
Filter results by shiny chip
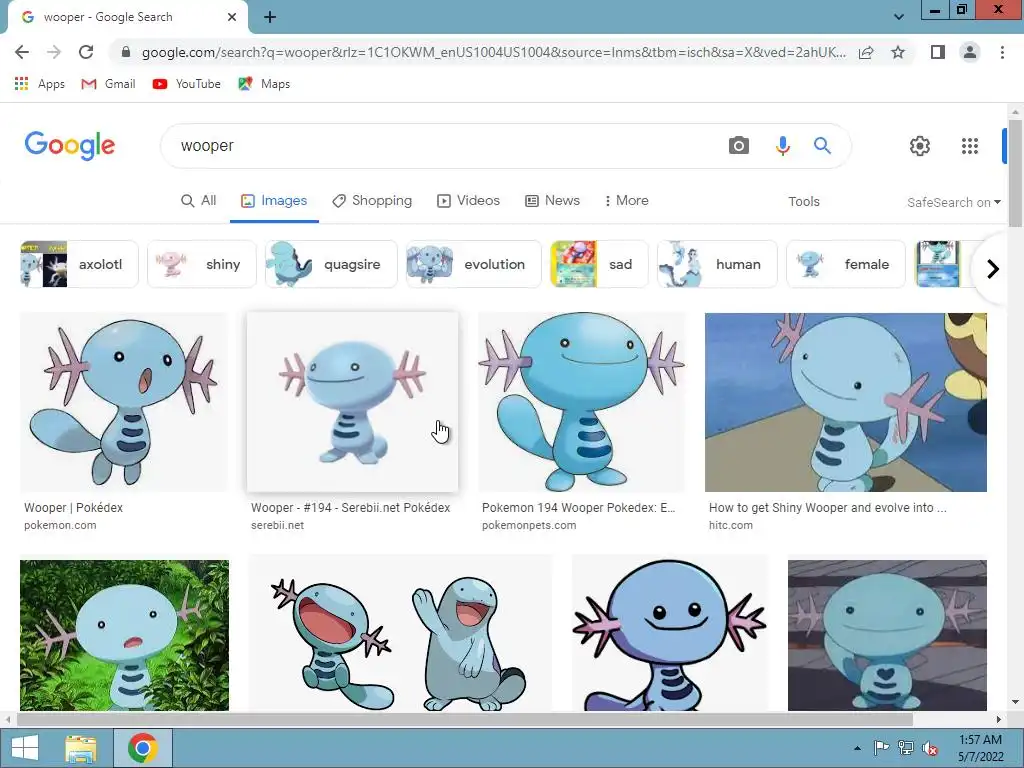tap(202, 264)
